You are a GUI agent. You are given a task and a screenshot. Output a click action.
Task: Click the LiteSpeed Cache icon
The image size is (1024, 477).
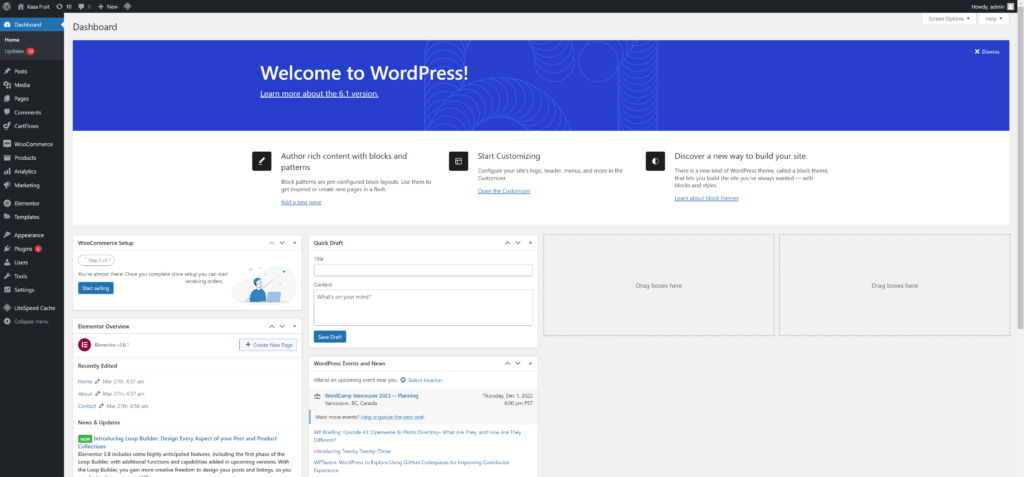(7, 308)
